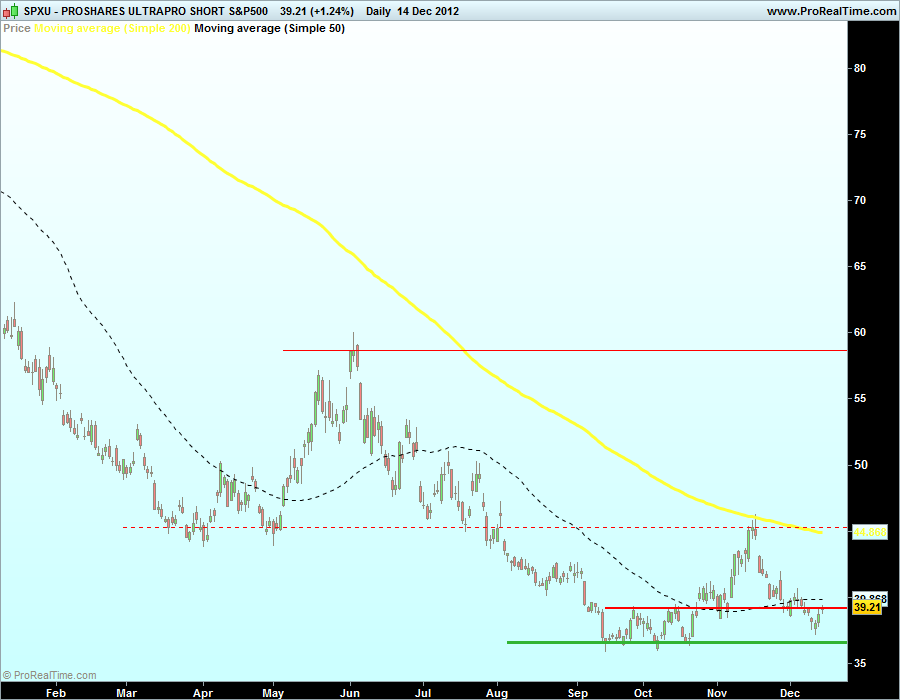Select the 'Moving average (Simple 50)' legend label
The image size is (900, 700).
point(269,28)
